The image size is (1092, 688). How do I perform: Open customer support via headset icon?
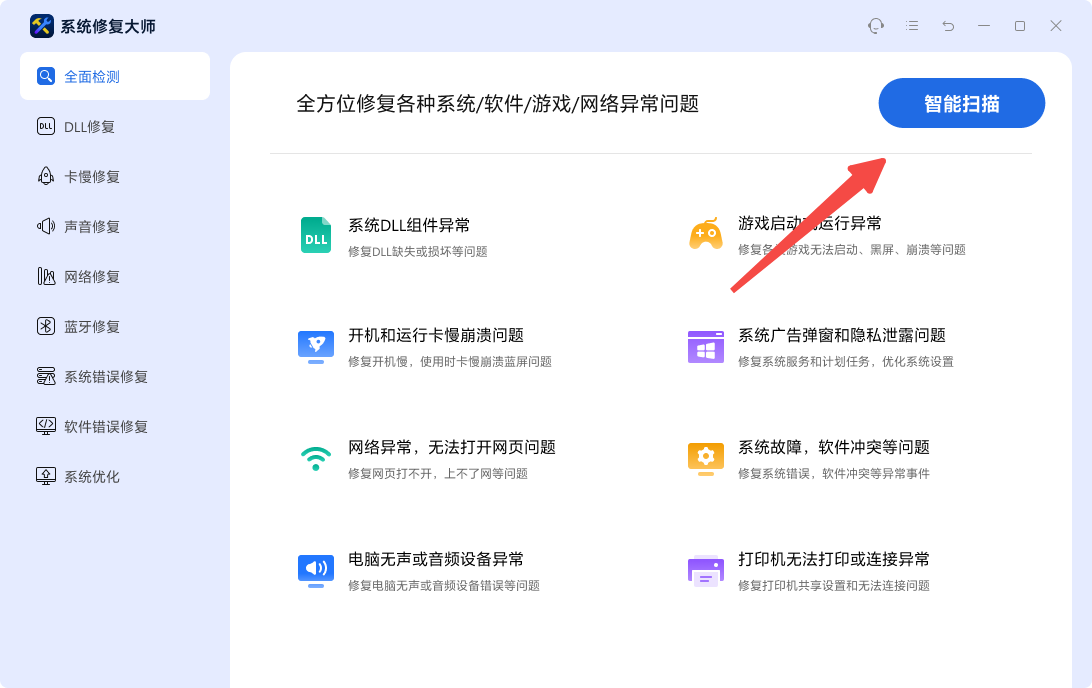pos(876,26)
